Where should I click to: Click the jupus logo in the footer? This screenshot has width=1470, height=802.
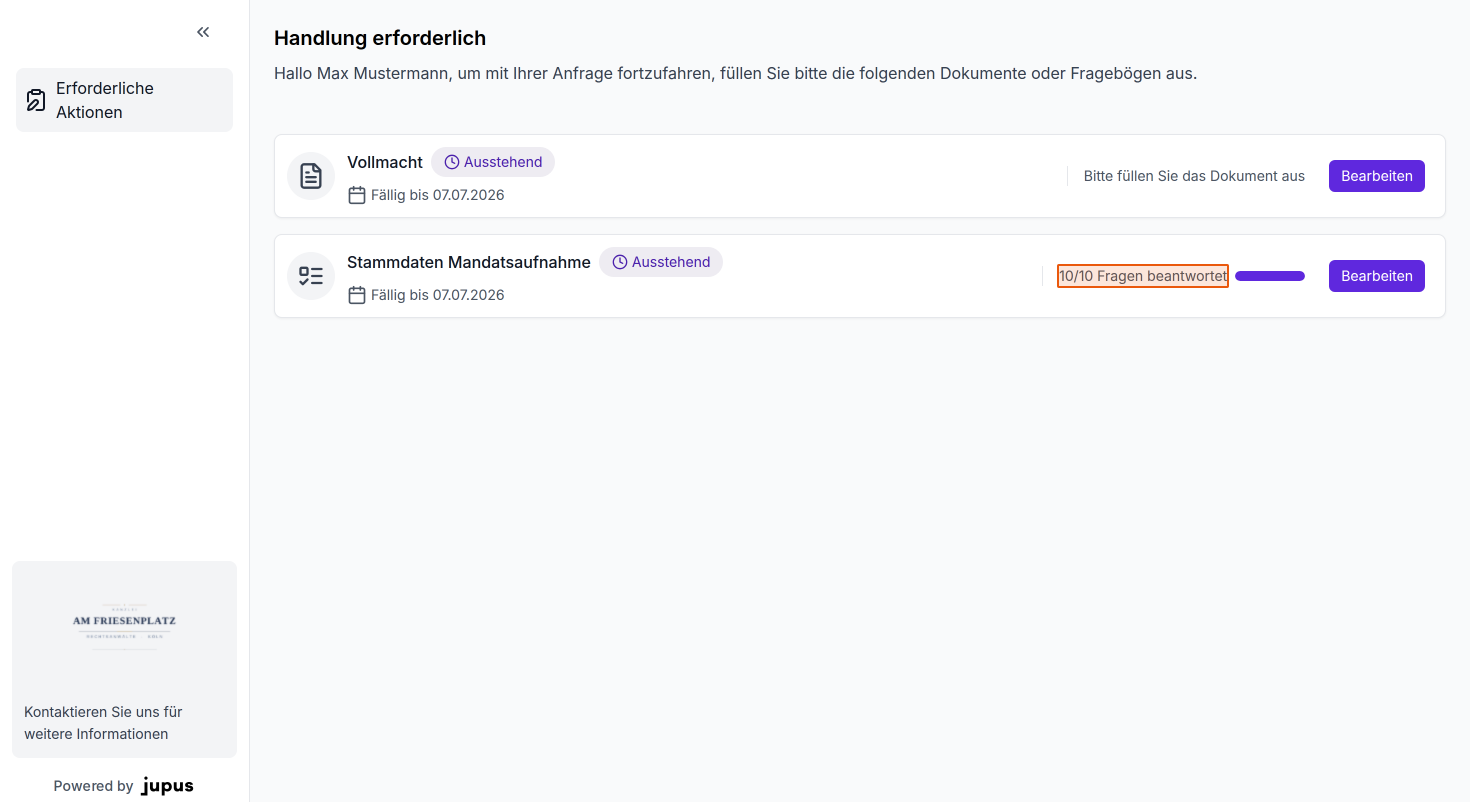pos(168,786)
